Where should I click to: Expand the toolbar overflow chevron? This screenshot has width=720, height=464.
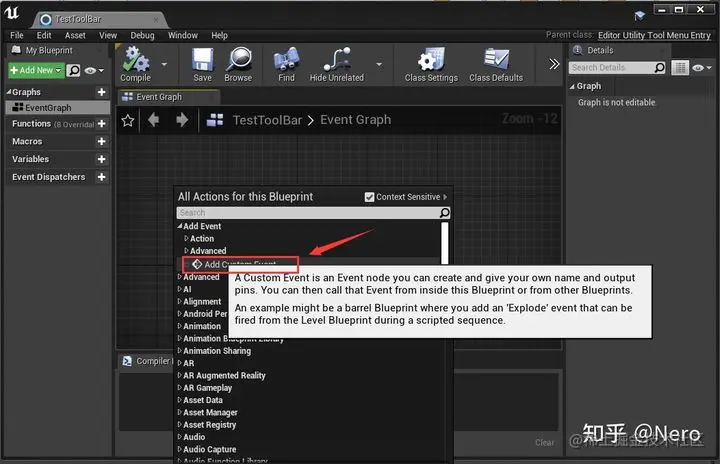554,64
